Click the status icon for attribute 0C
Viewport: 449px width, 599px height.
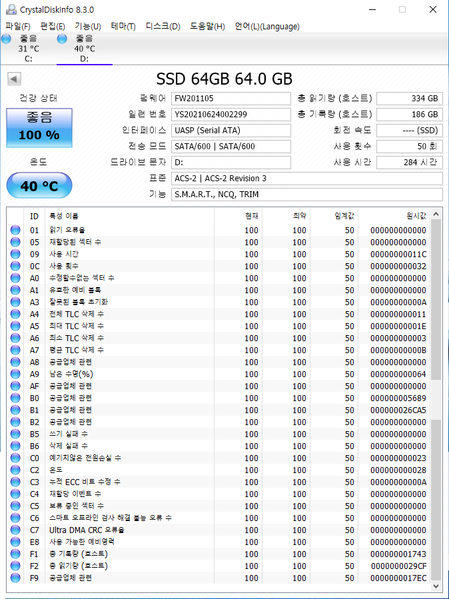[x=15, y=266]
